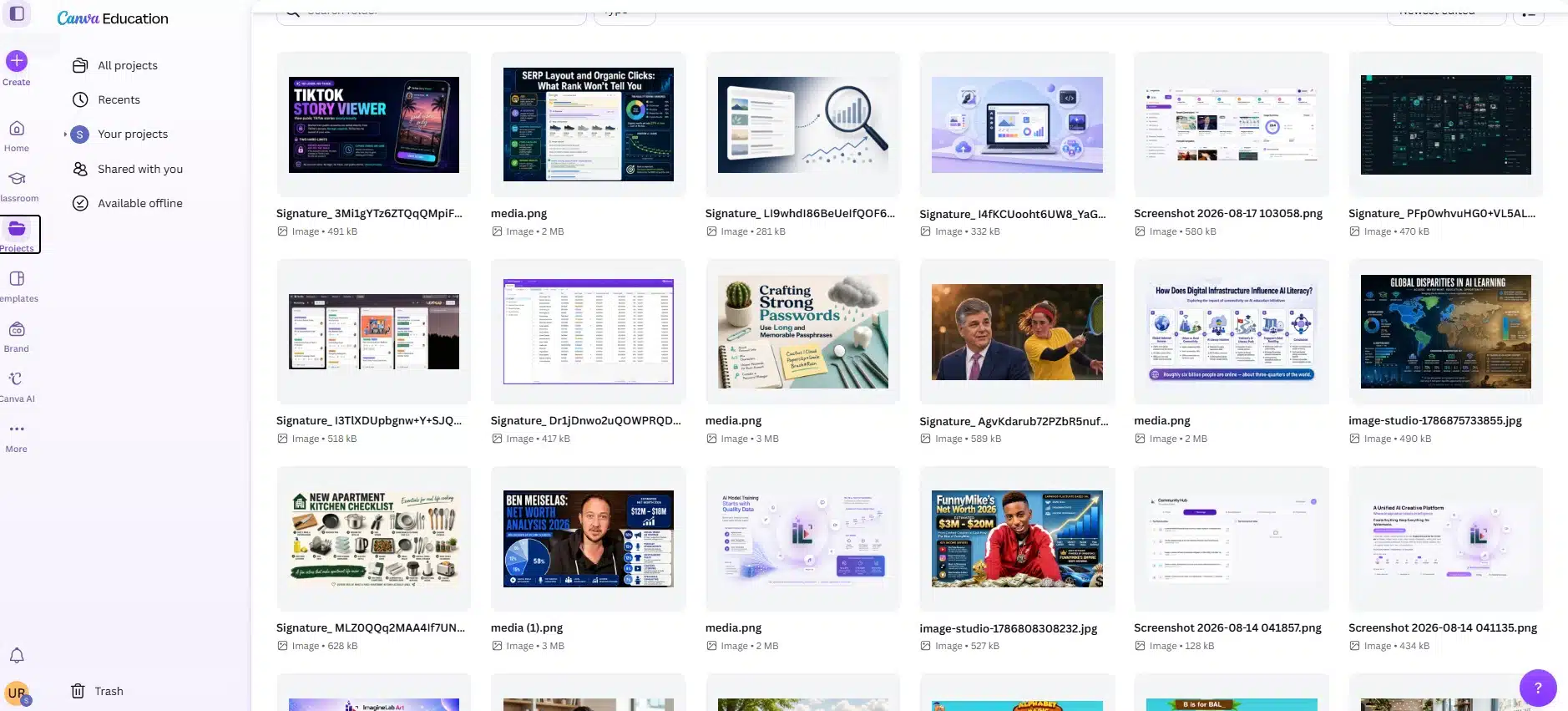Click the image type icon beside 417 kB
Viewport: 1568px width, 711px height.
pos(497,439)
